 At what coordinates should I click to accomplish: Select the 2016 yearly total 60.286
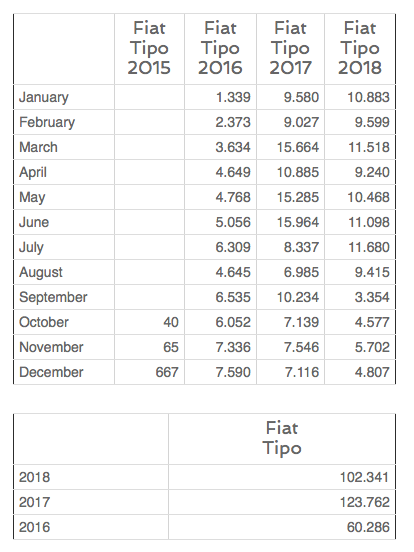[x=368, y=527]
